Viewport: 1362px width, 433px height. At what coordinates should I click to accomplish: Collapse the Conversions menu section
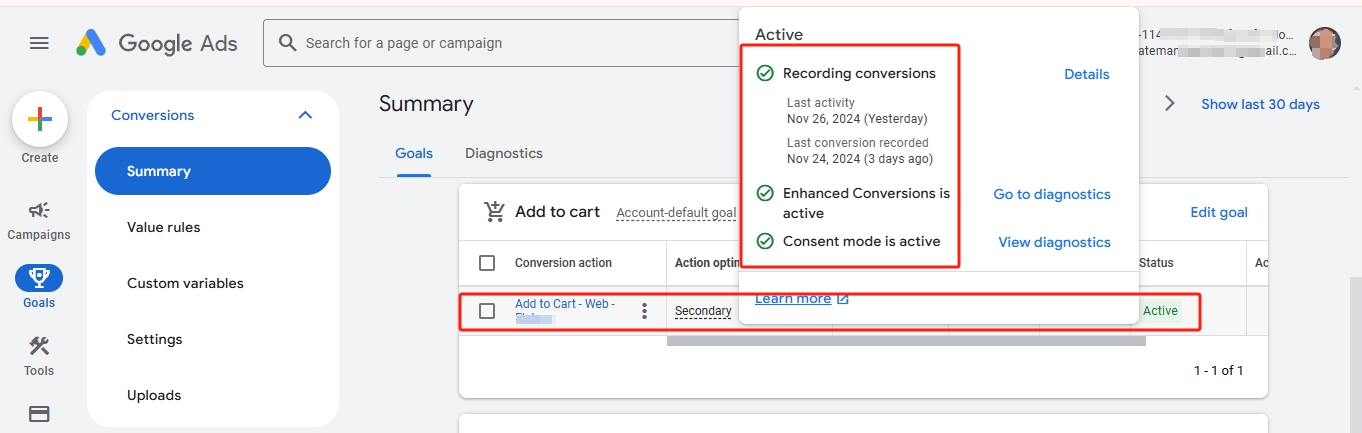(305, 115)
